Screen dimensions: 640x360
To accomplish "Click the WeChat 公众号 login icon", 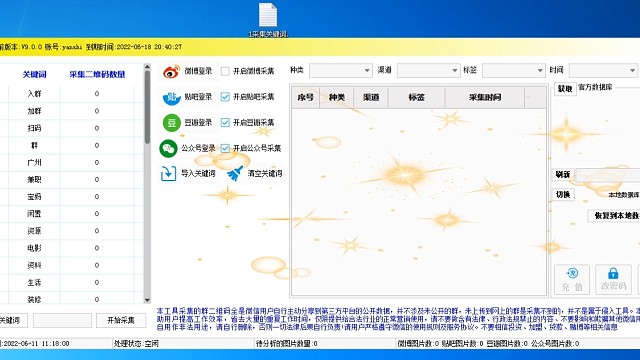I will point(168,148).
